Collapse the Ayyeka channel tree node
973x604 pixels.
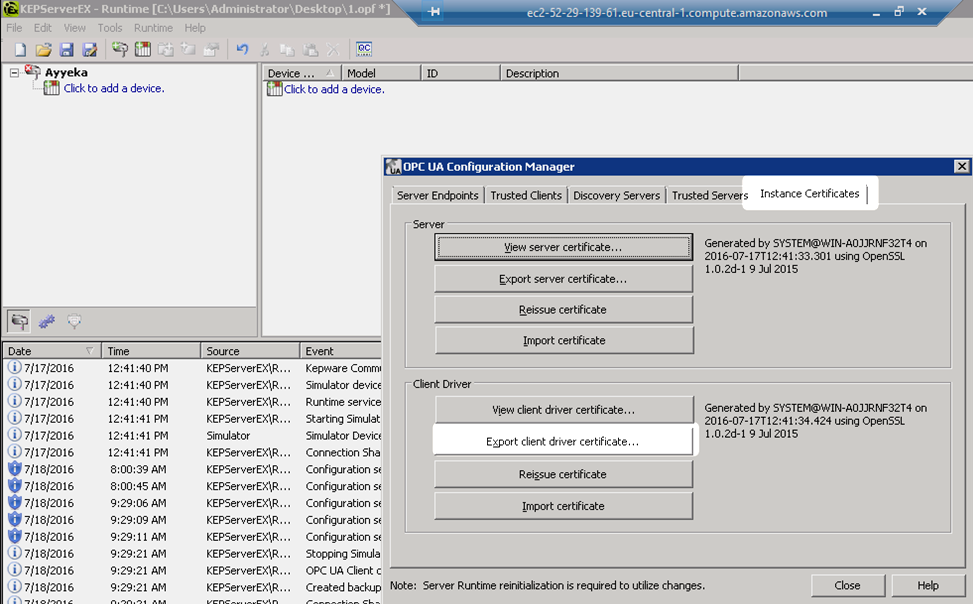pyautogui.click(x=14, y=73)
